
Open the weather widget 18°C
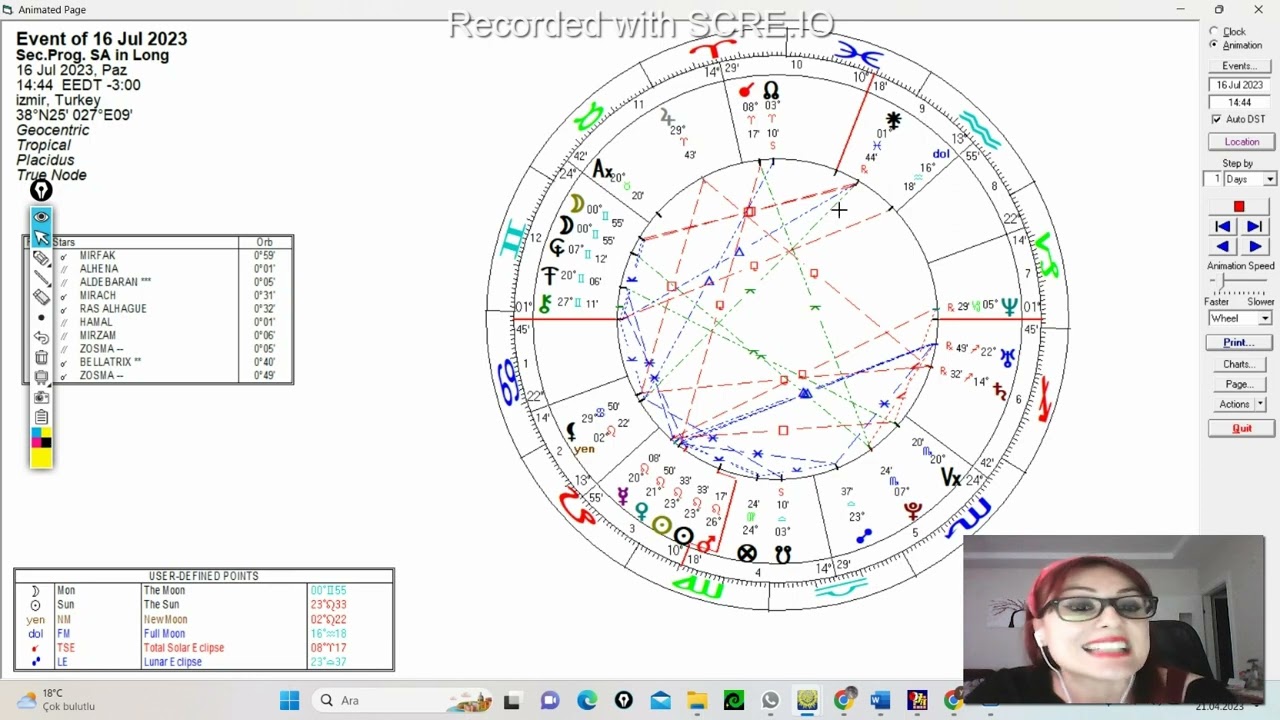(x=56, y=700)
